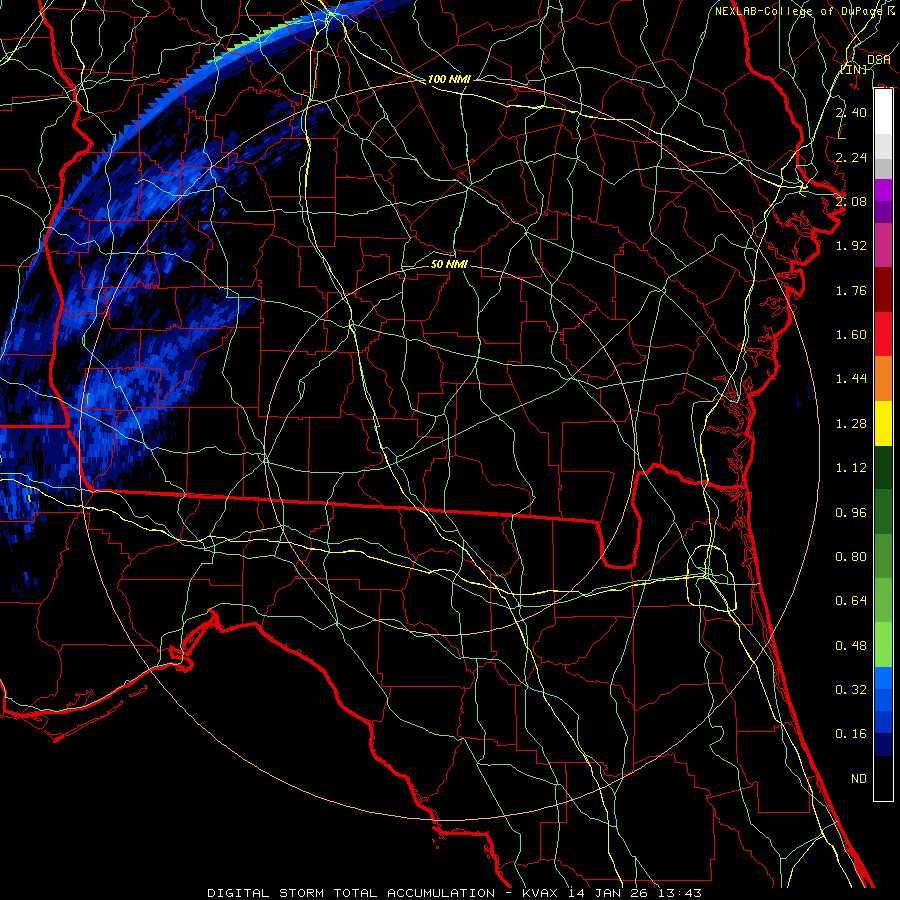
Task: Click the "0.16" legend value
Action: [x=851, y=734]
